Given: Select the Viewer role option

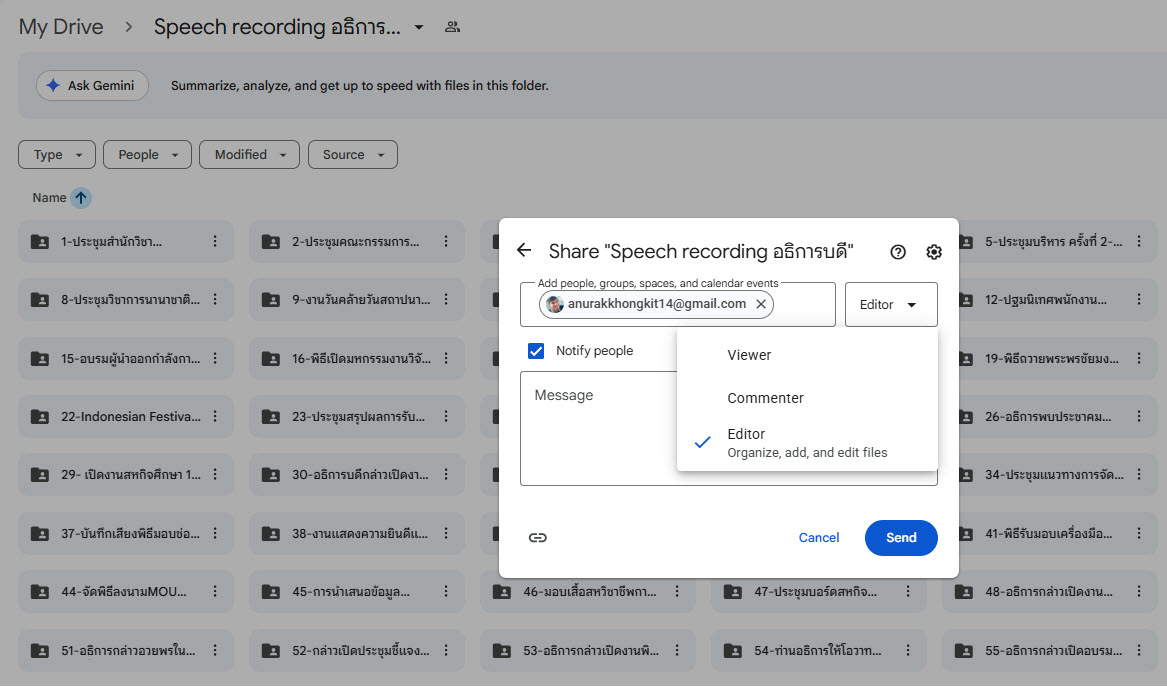Looking at the screenshot, I should tap(808, 355).
